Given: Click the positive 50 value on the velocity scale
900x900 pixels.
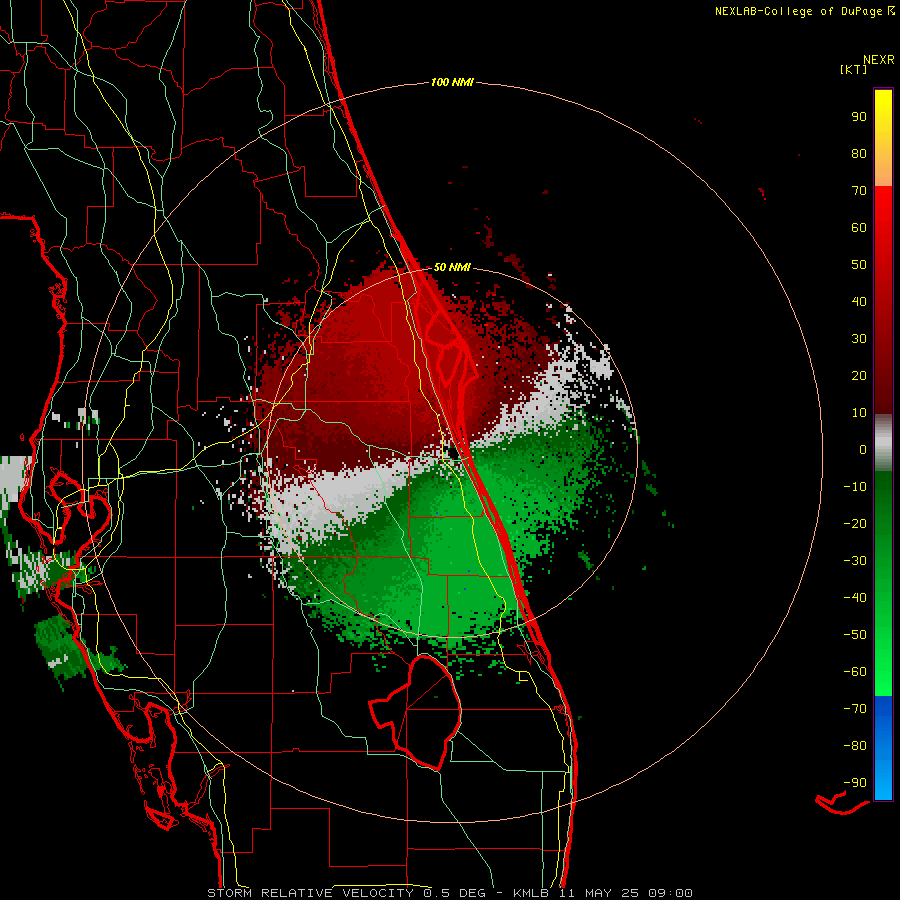Looking at the screenshot, I should click(859, 265).
